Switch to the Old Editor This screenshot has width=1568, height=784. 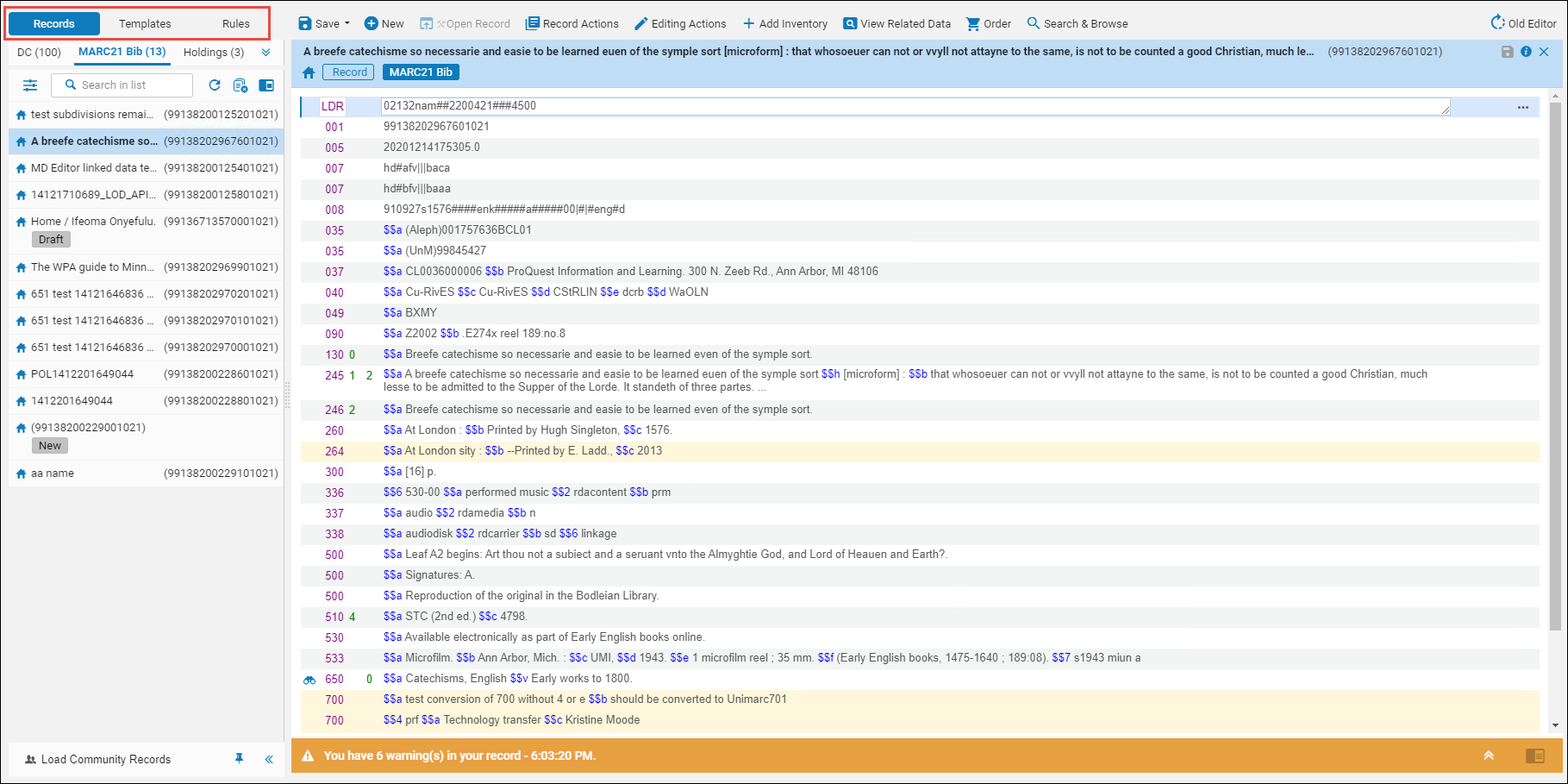(x=1524, y=24)
